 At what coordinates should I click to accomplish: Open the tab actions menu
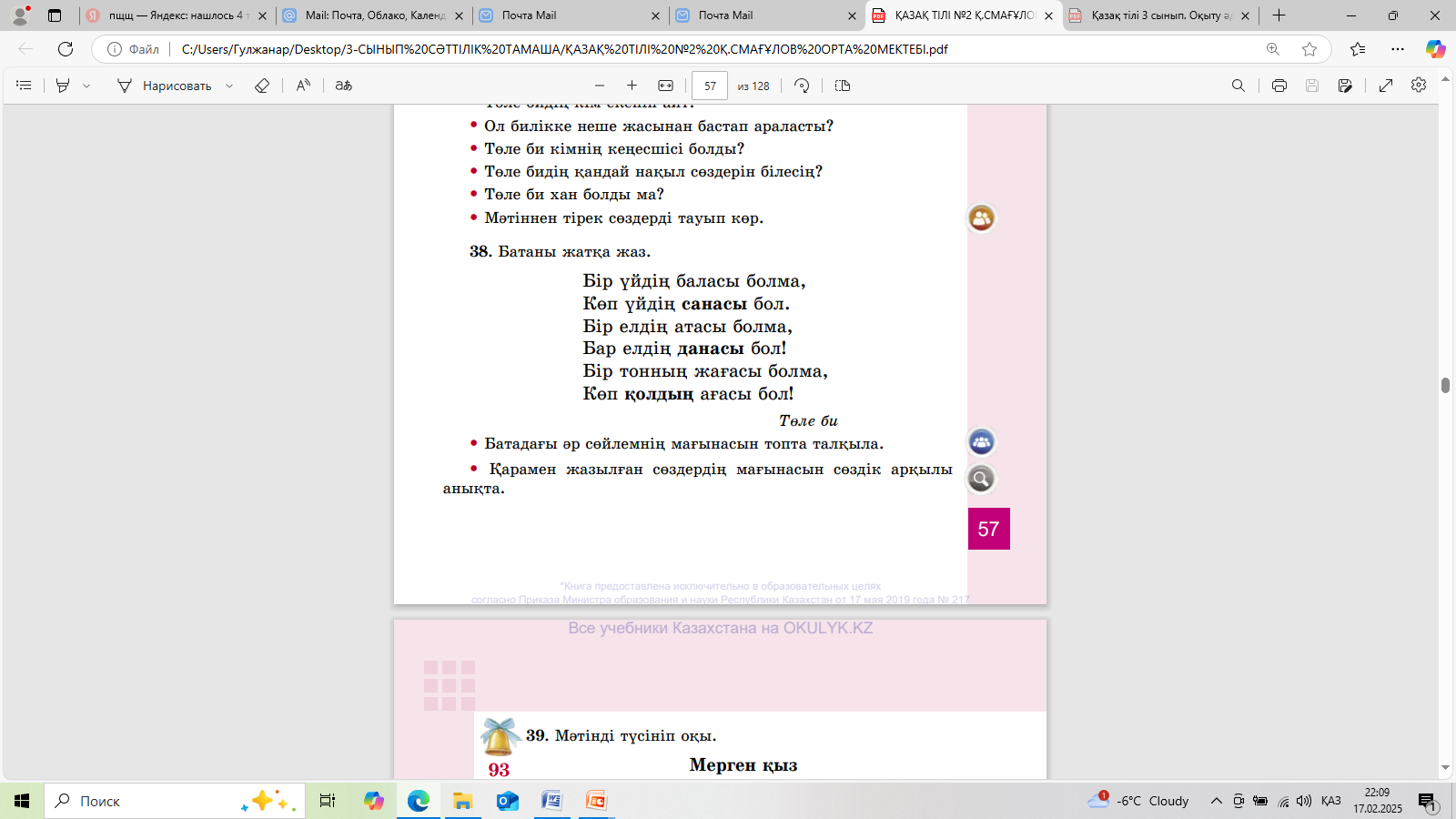click(55, 15)
